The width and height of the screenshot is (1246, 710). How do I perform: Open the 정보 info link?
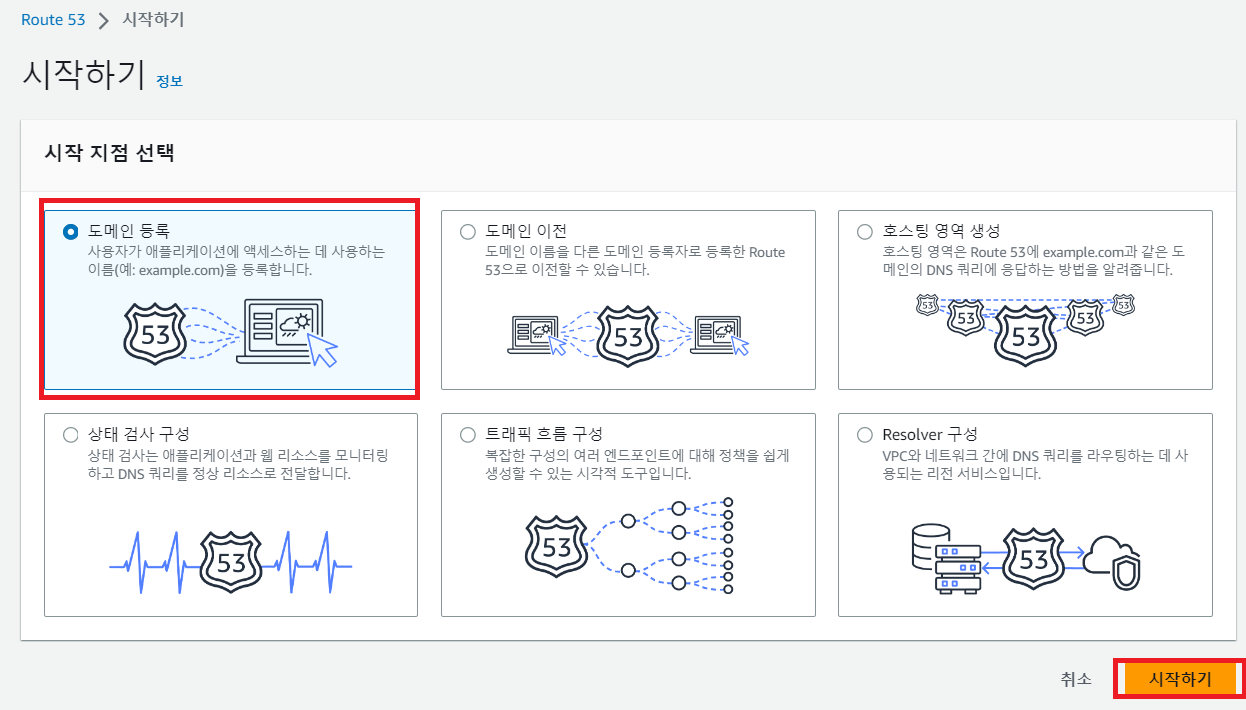[x=169, y=81]
